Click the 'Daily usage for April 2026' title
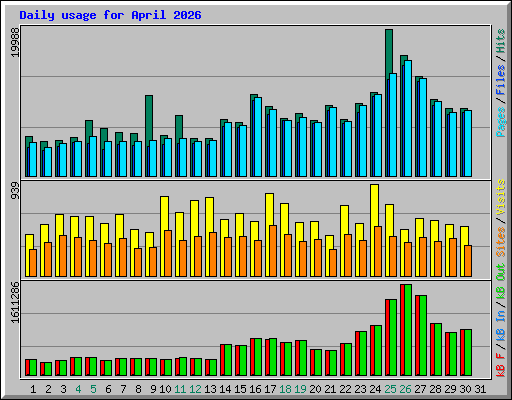512x400 pixels. point(110,15)
